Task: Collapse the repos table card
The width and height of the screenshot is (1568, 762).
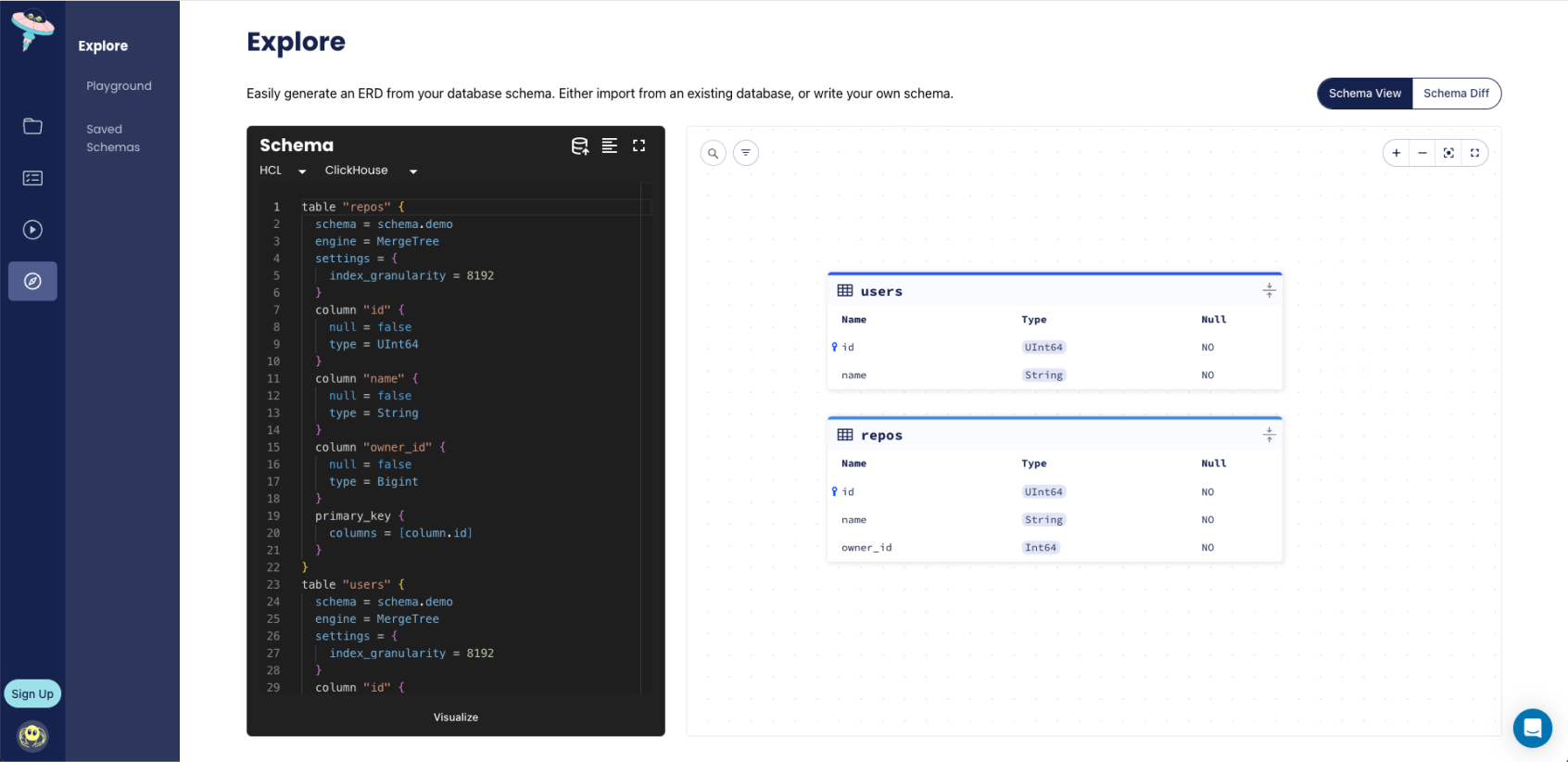Action: (1269, 435)
